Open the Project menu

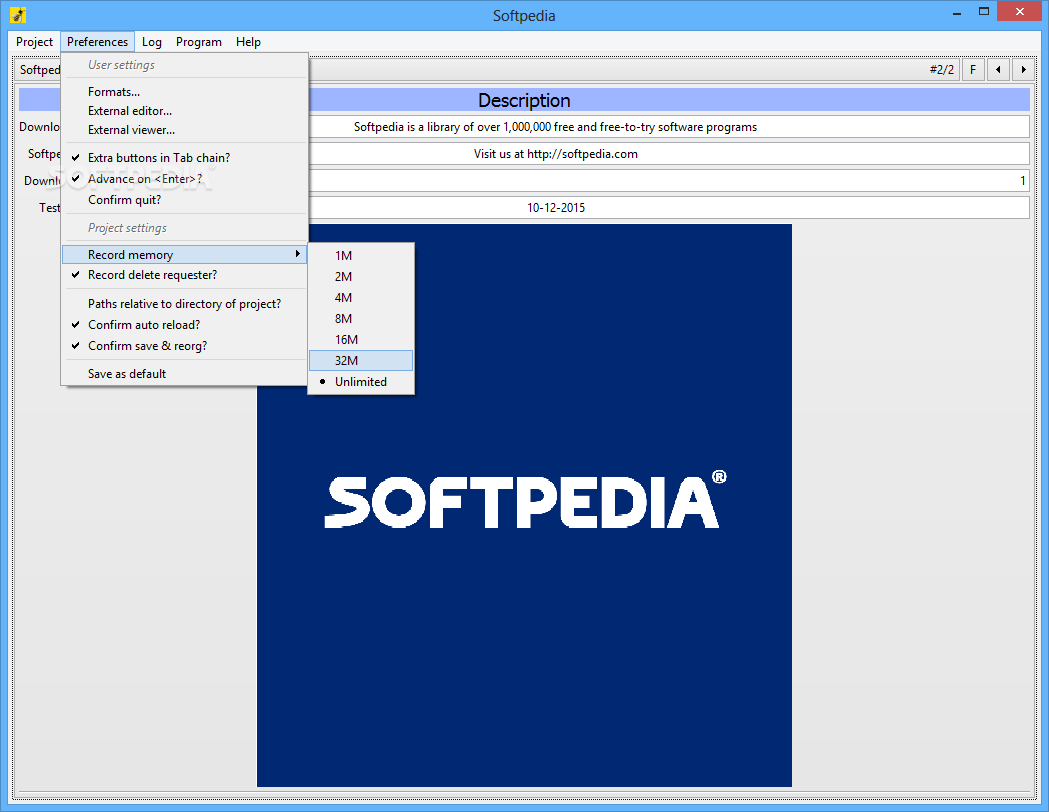coord(34,41)
